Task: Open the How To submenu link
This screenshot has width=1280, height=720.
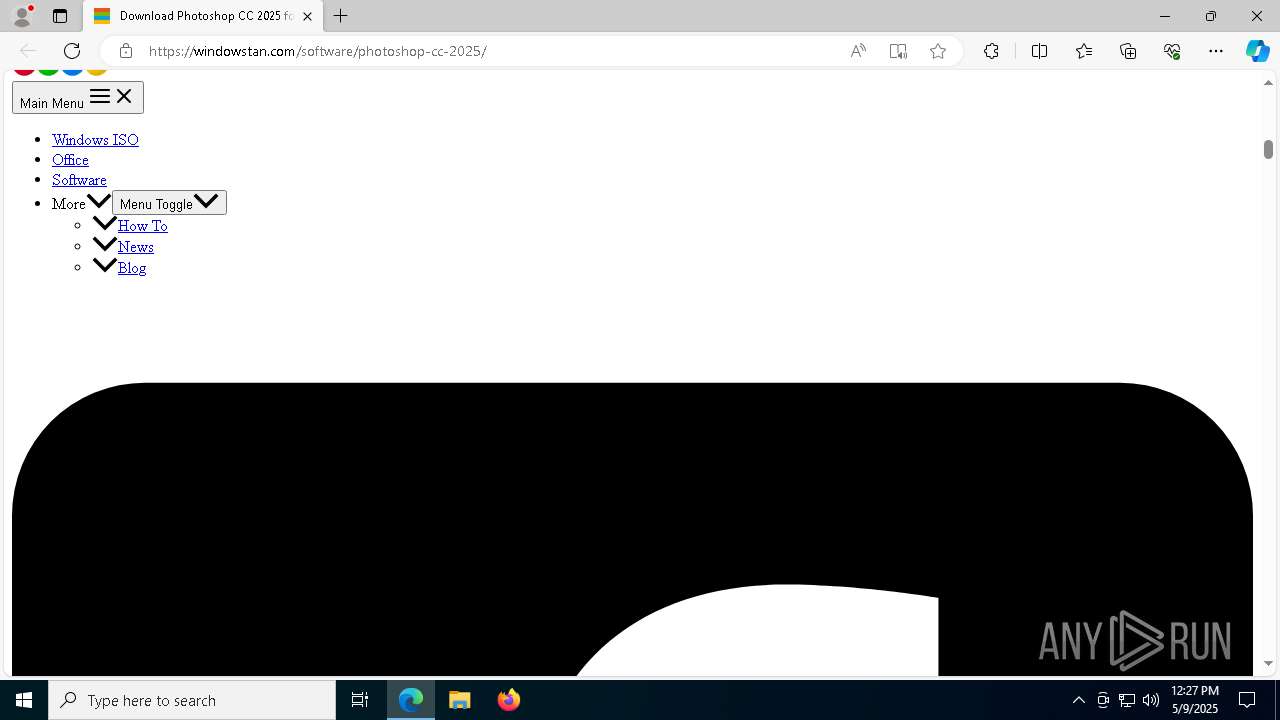Action: point(143,226)
